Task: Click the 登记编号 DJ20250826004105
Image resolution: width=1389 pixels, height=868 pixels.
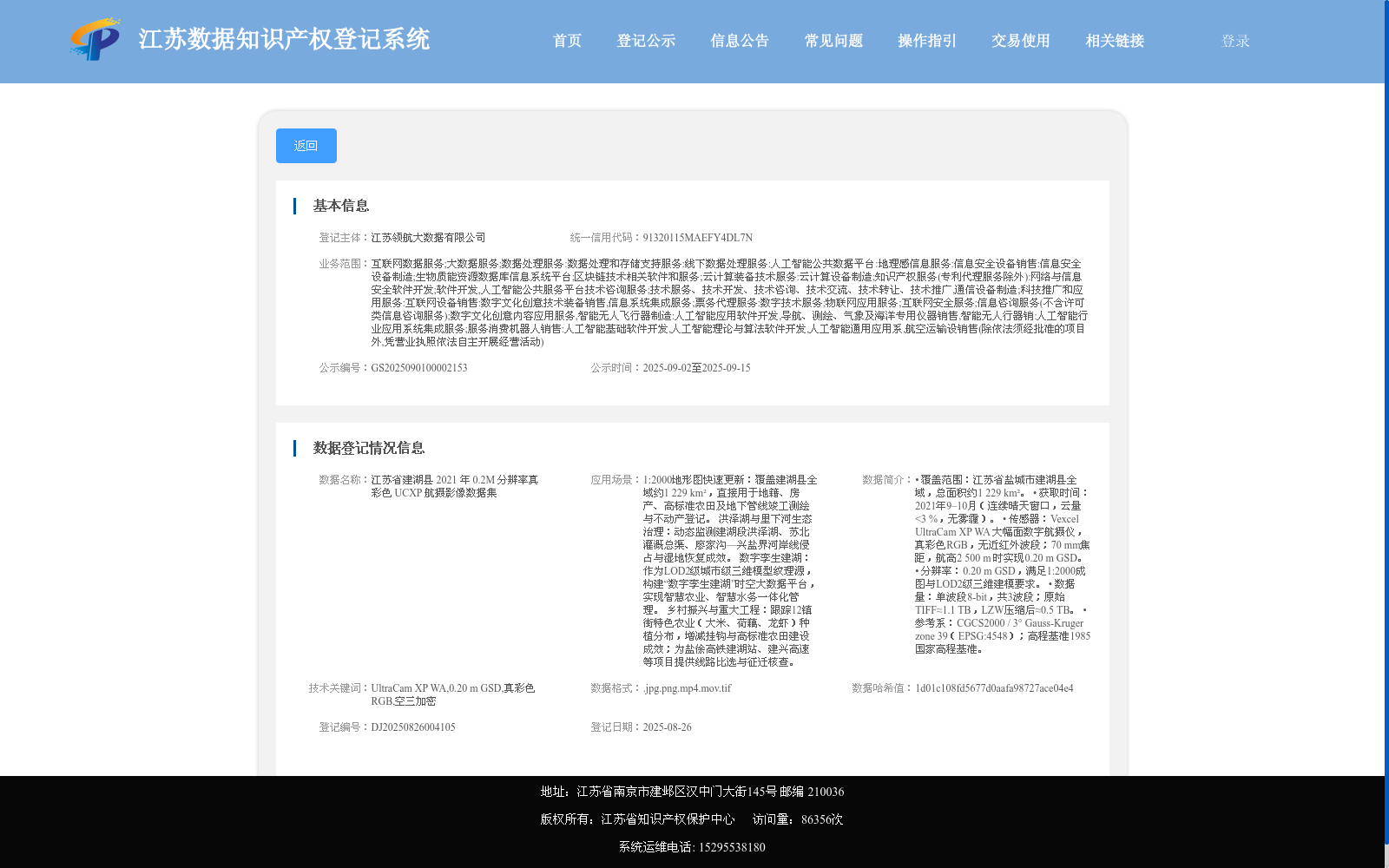Action: click(x=412, y=727)
